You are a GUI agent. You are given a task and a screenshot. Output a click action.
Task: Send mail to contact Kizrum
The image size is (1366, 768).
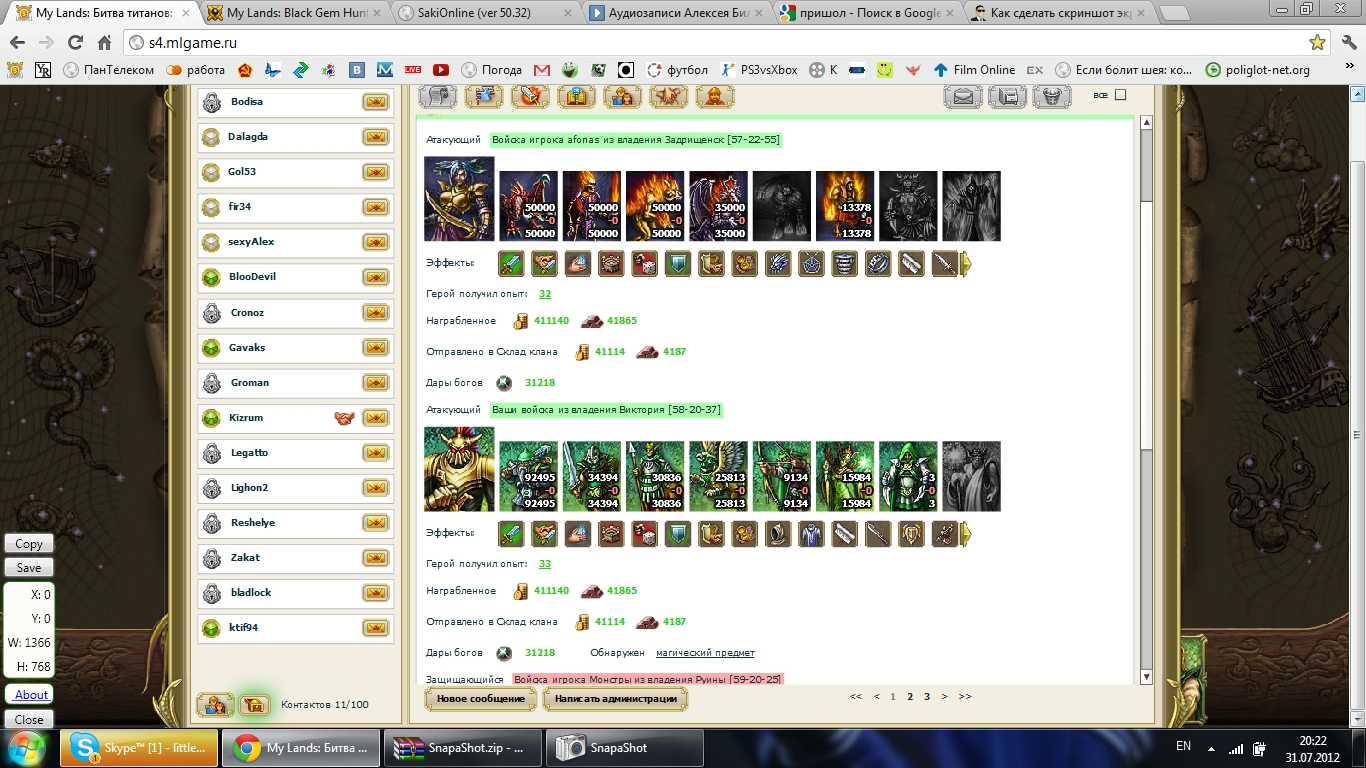tap(375, 418)
